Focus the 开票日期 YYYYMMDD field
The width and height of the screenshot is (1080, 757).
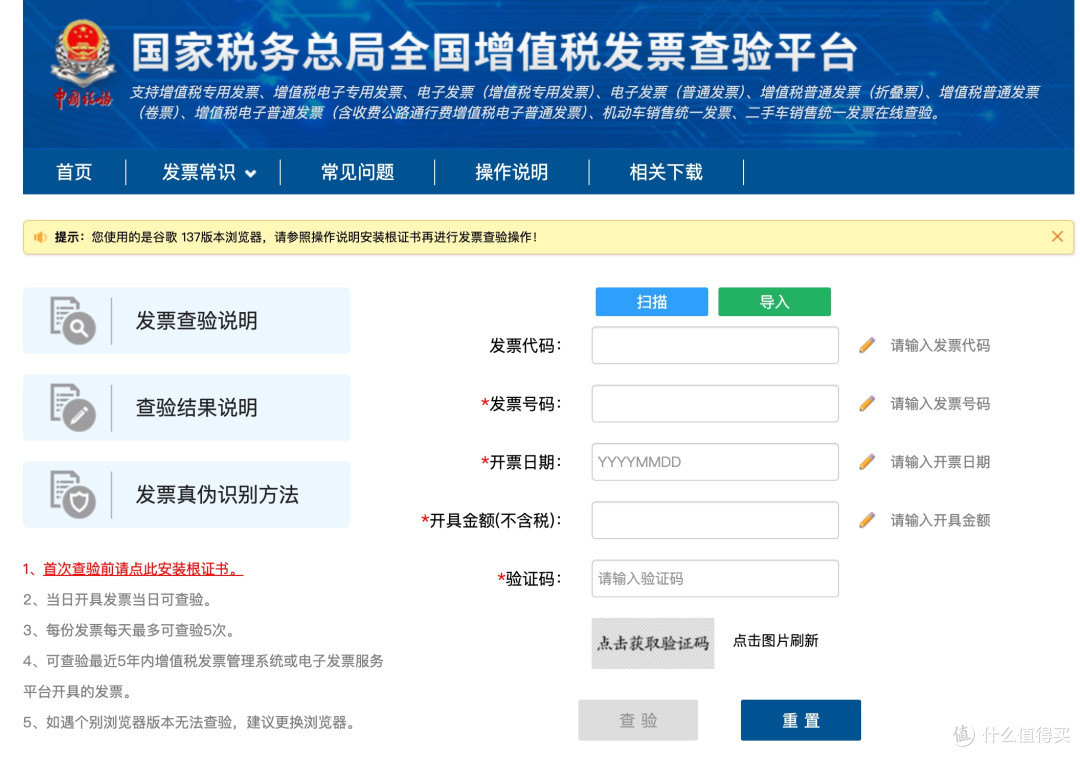(x=715, y=462)
